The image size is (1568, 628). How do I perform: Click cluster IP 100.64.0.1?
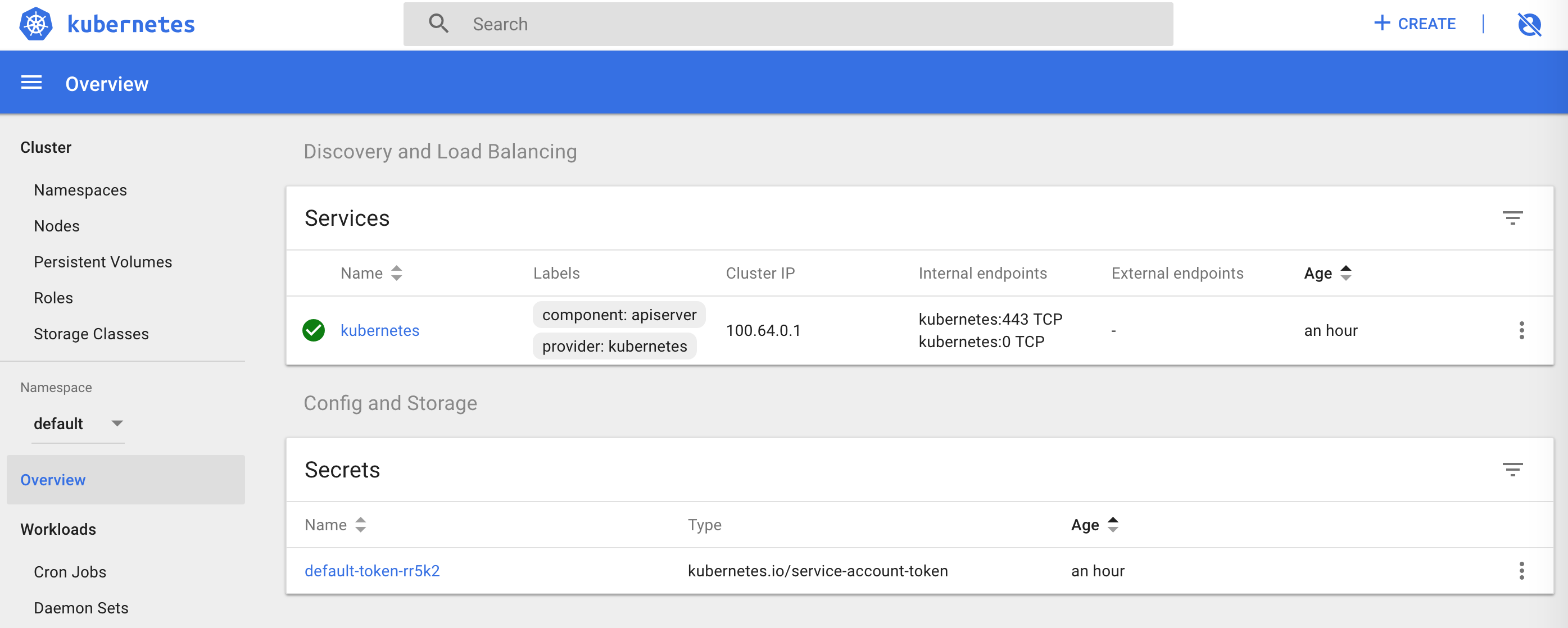coord(763,330)
